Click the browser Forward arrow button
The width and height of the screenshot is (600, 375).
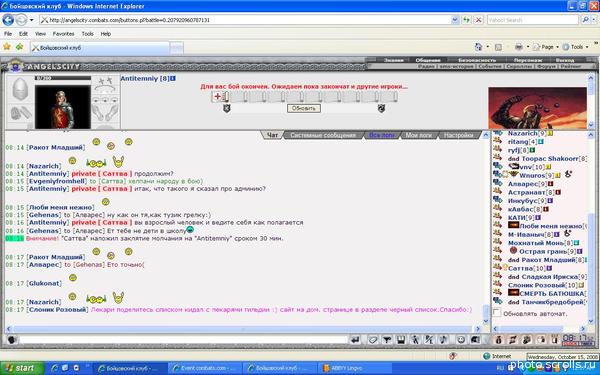(21, 20)
